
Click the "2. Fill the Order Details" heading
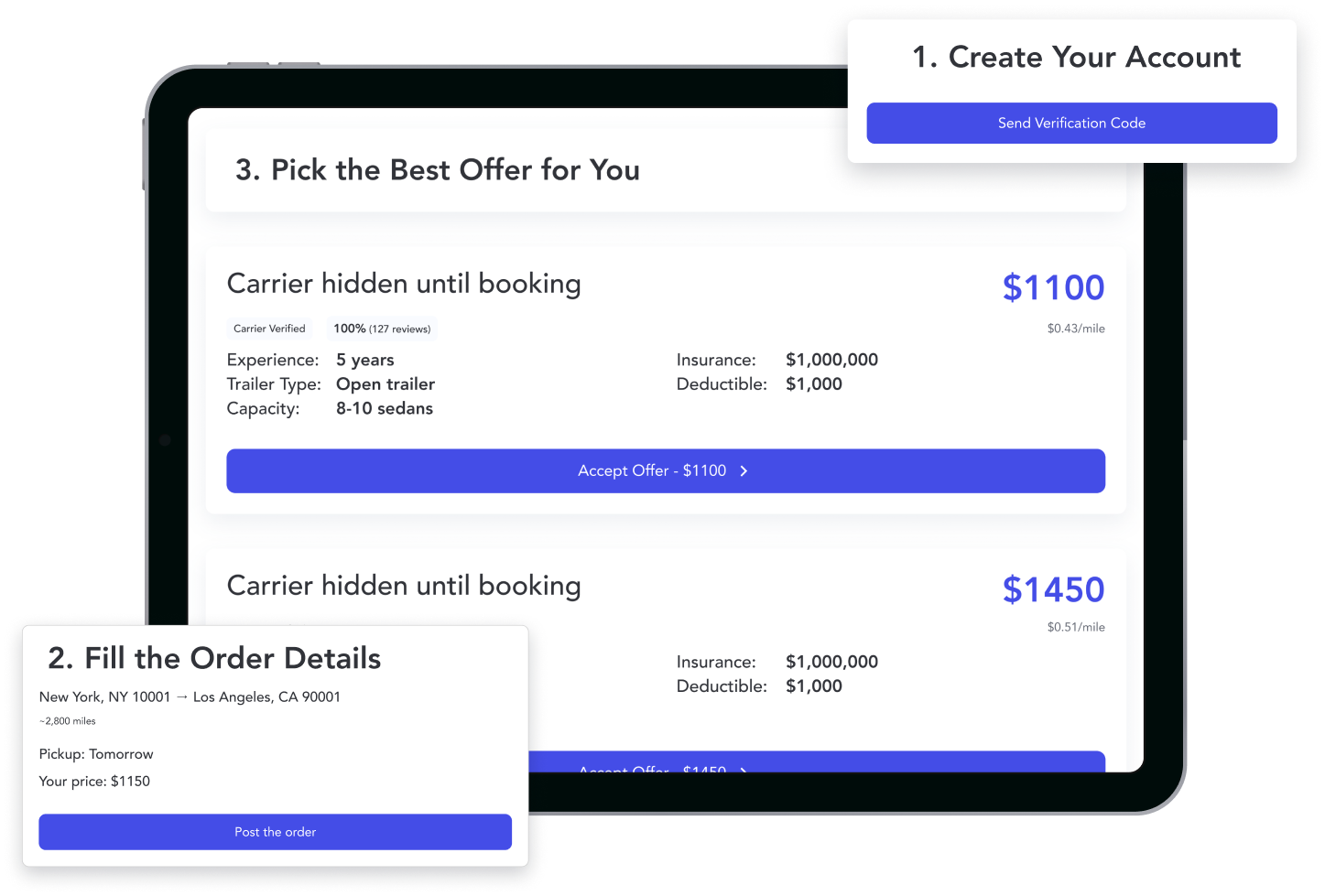pos(214,658)
